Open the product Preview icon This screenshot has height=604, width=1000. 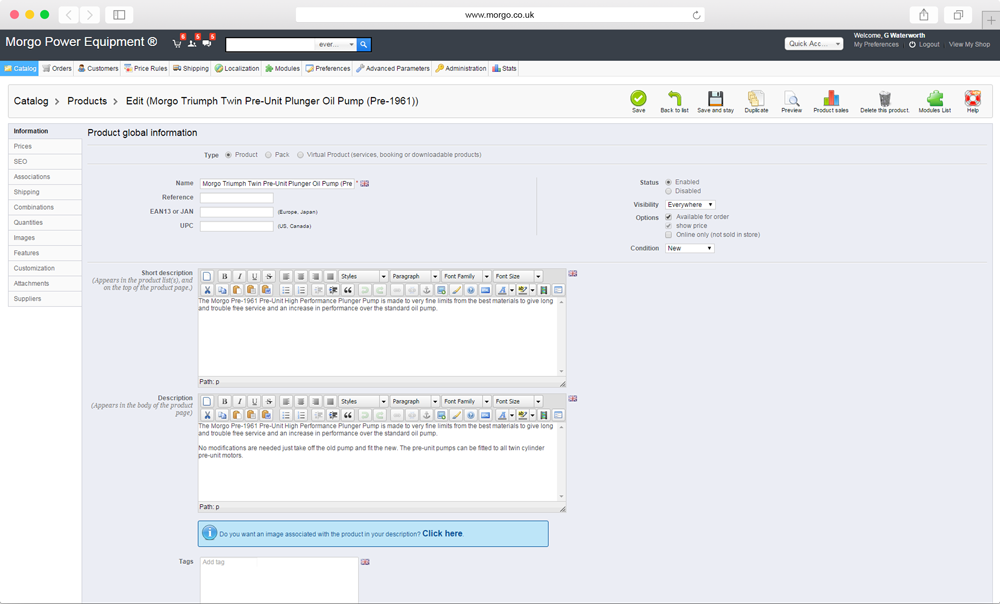[x=791, y=98]
